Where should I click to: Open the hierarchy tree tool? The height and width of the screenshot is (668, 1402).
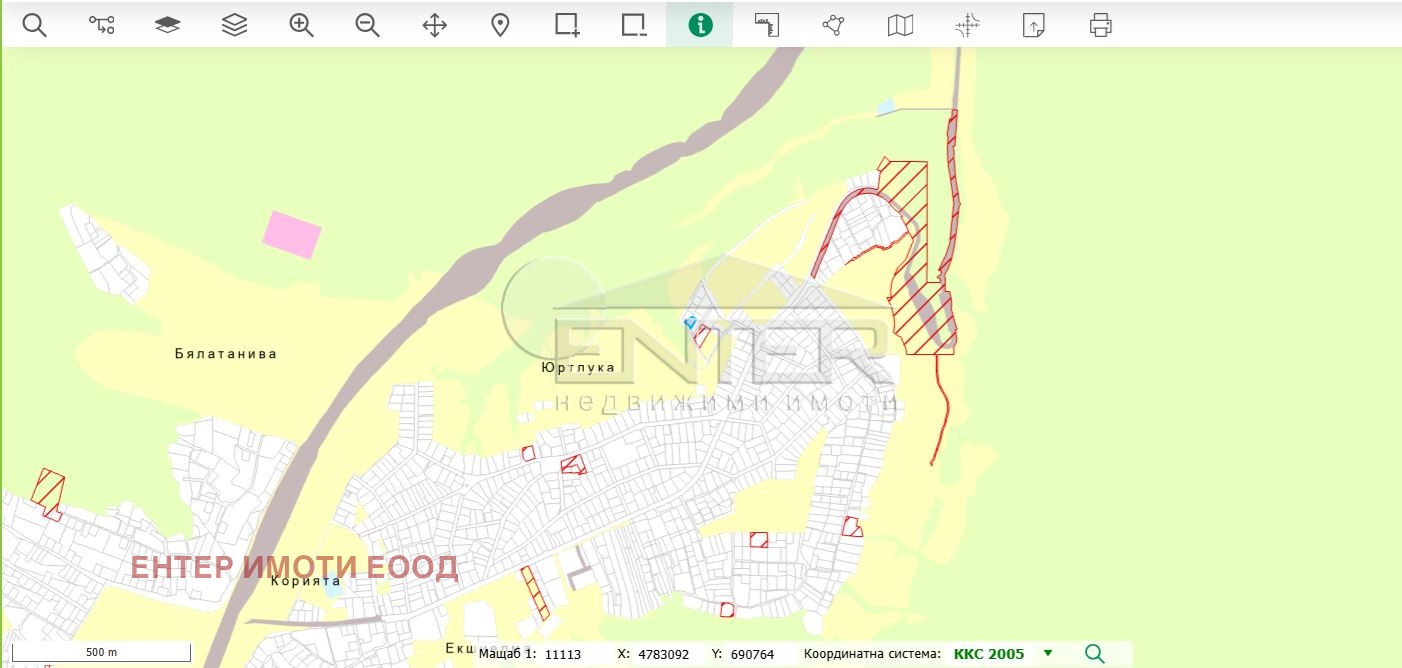coord(101,25)
